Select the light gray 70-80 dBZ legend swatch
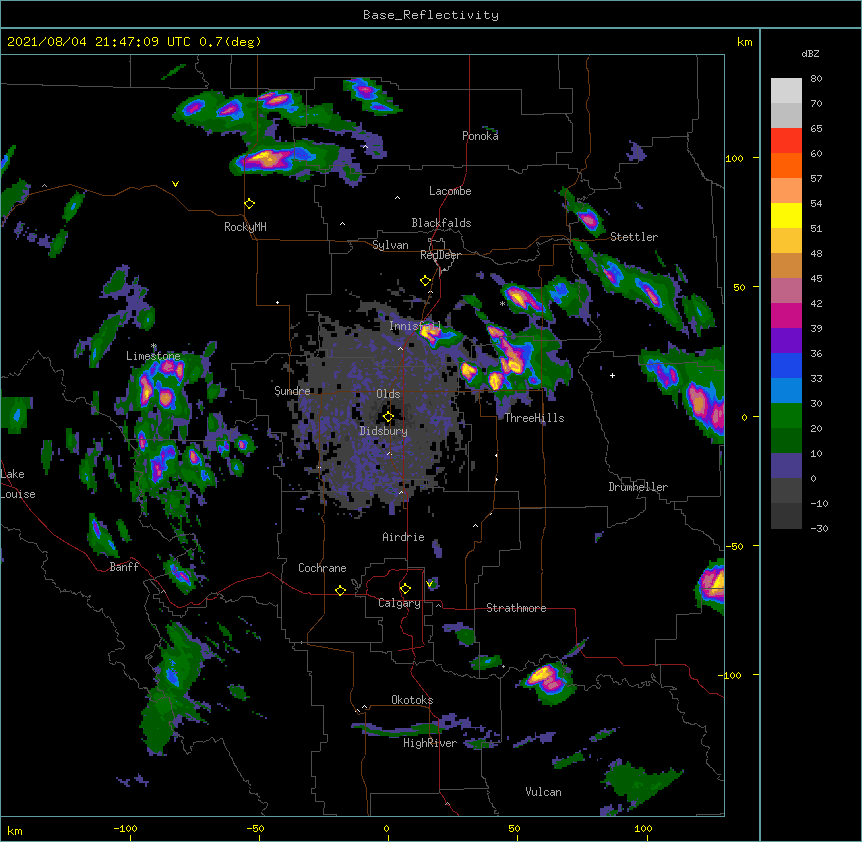This screenshot has width=862, height=842. [x=786, y=91]
